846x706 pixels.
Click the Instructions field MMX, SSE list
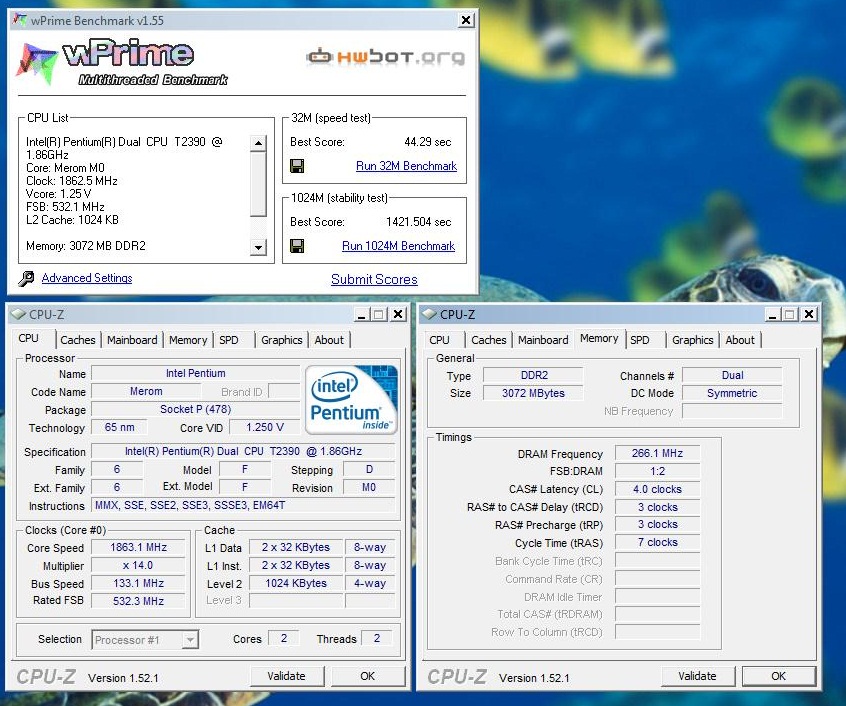click(x=243, y=505)
